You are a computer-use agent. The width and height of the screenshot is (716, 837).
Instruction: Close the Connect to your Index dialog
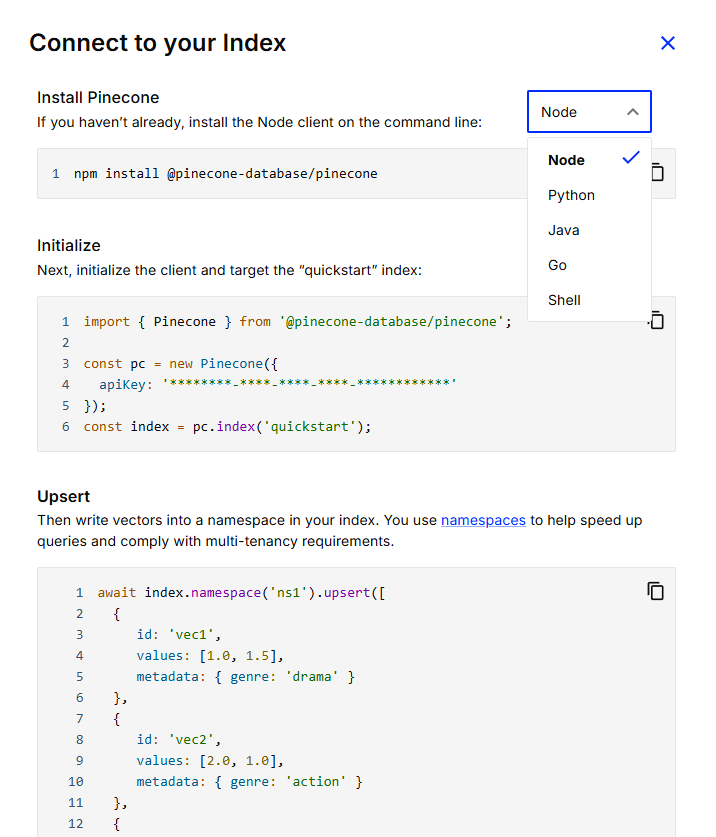(x=667, y=43)
